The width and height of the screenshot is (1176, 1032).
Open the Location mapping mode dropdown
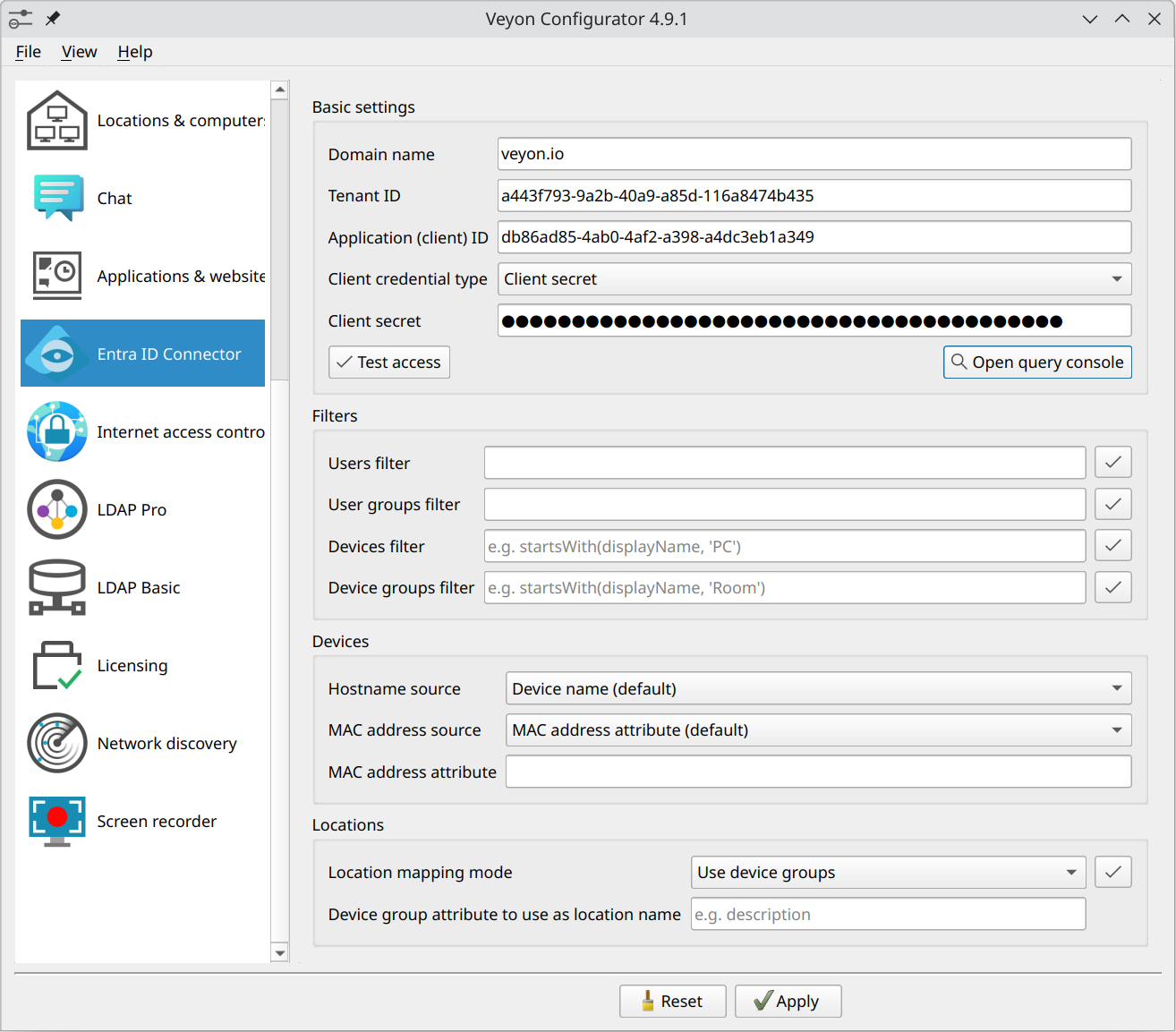click(x=888, y=873)
